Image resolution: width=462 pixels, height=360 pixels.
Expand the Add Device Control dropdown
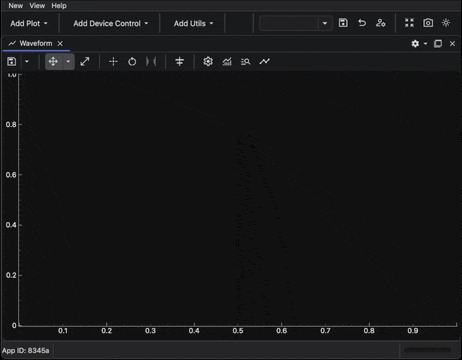tap(111, 23)
